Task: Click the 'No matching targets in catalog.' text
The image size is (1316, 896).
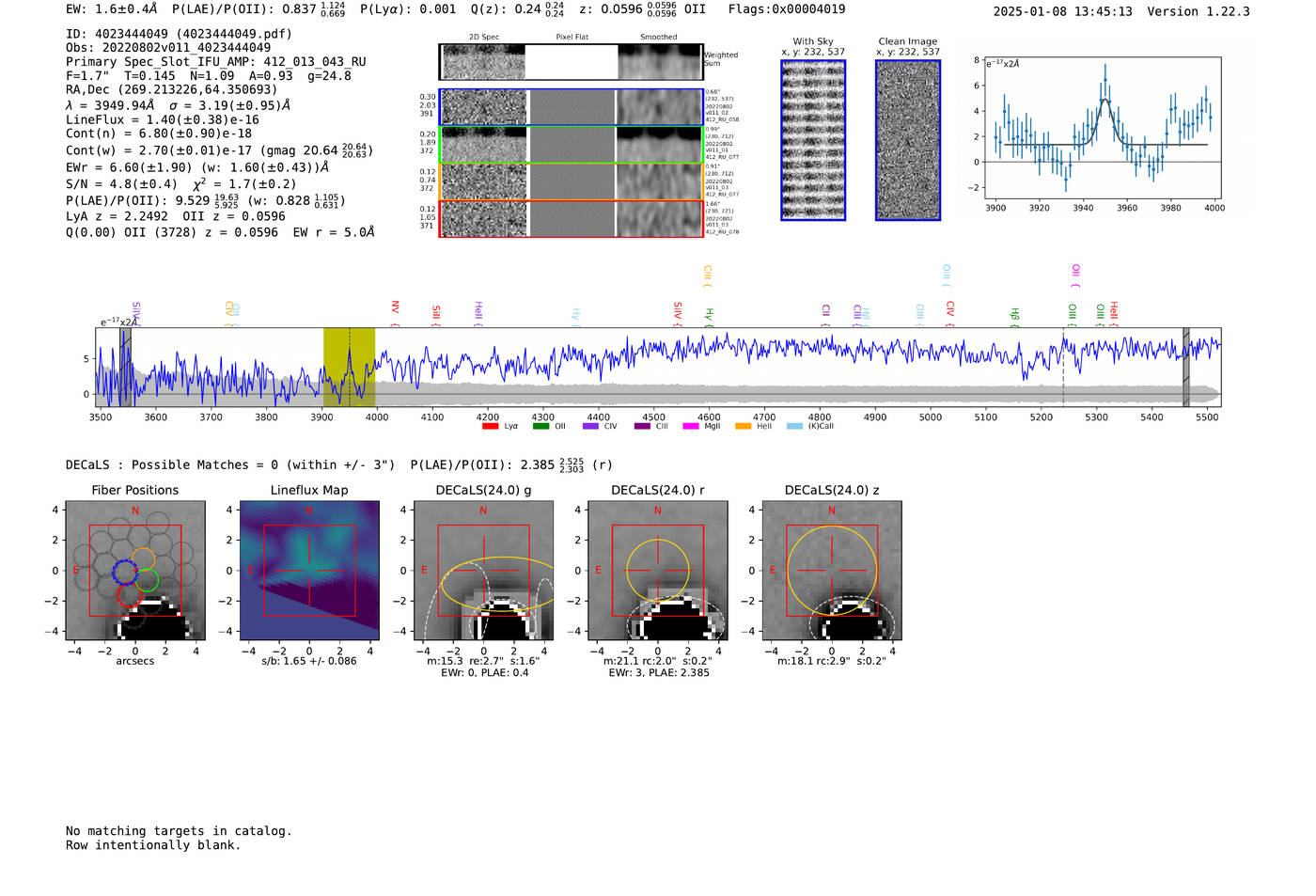Action: (x=179, y=830)
